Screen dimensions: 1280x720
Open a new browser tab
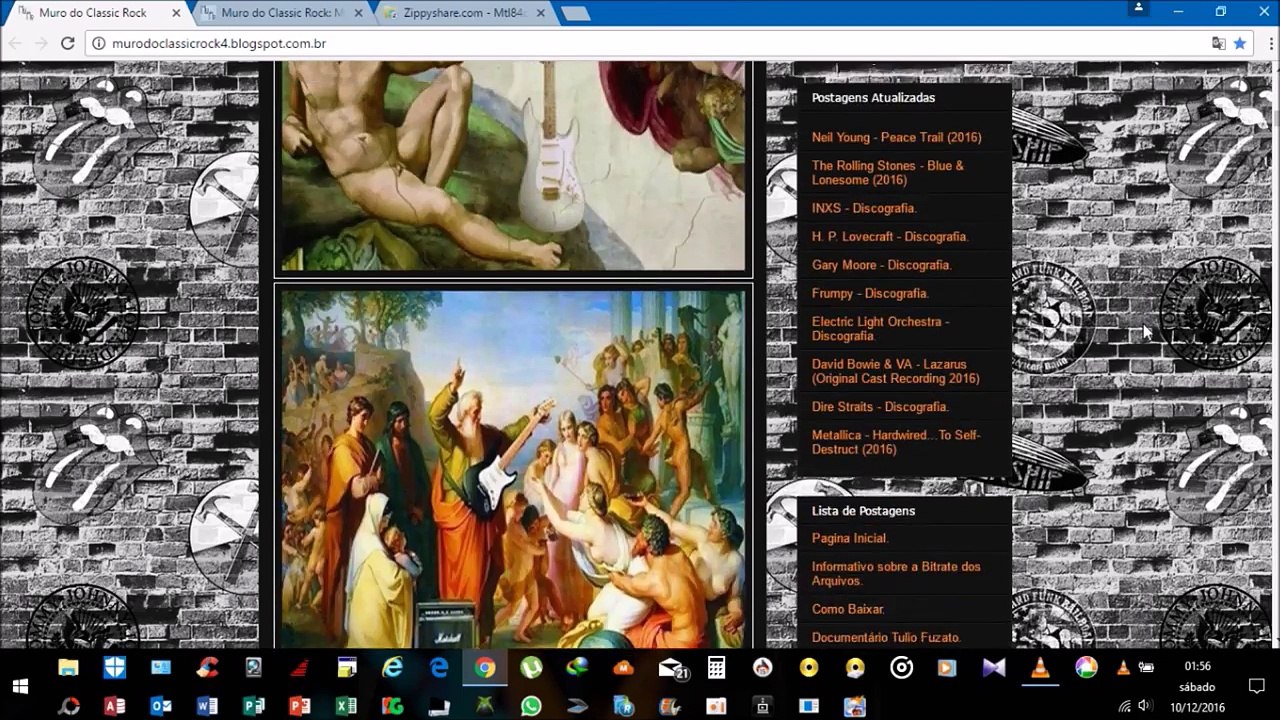[x=575, y=13]
